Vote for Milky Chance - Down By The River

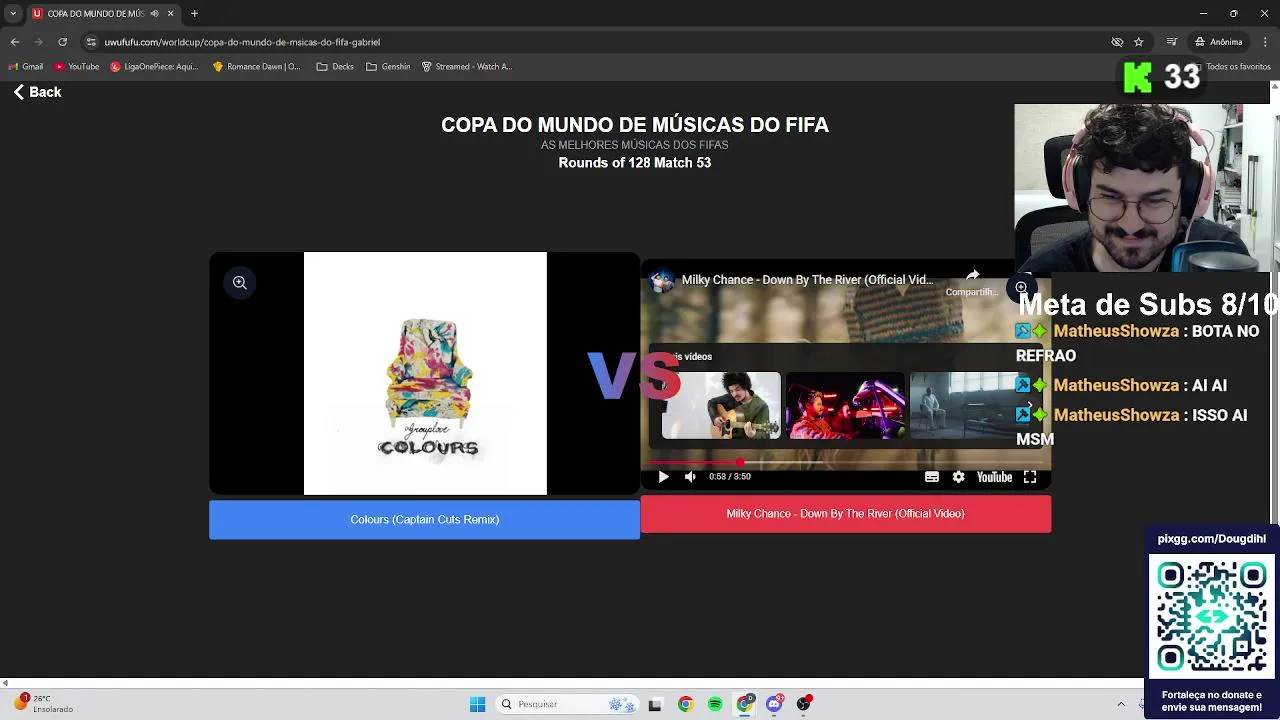(845, 514)
